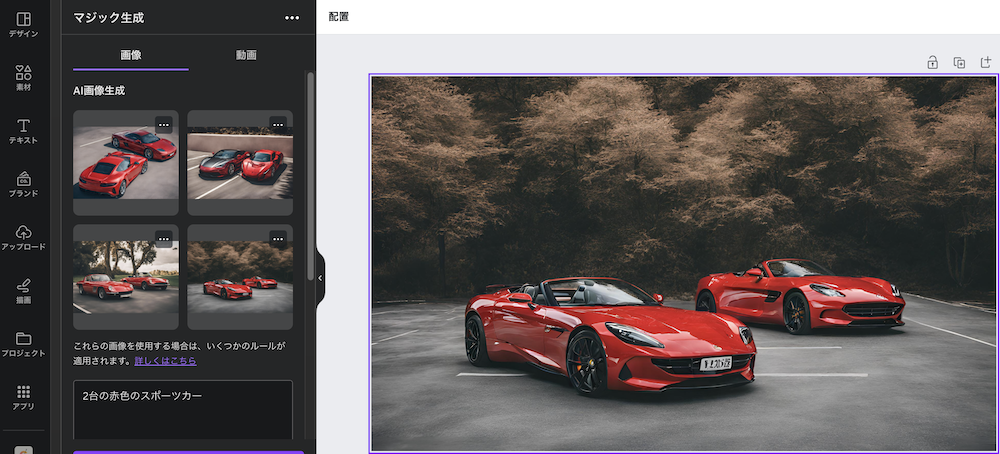Select thumbnail of two red coupes from above

126,163
